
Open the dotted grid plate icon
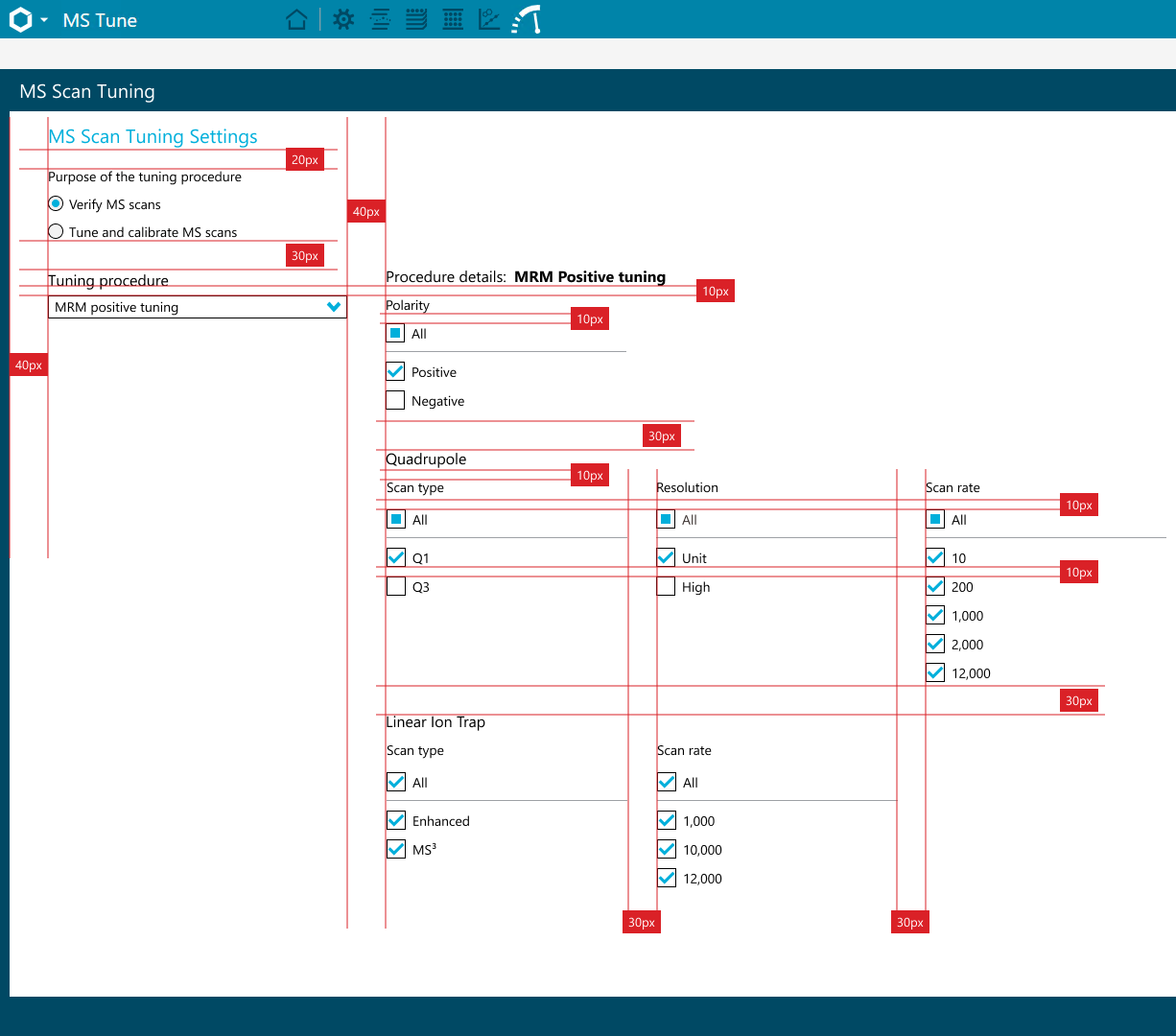pyautogui.click(x=453, y=19)
